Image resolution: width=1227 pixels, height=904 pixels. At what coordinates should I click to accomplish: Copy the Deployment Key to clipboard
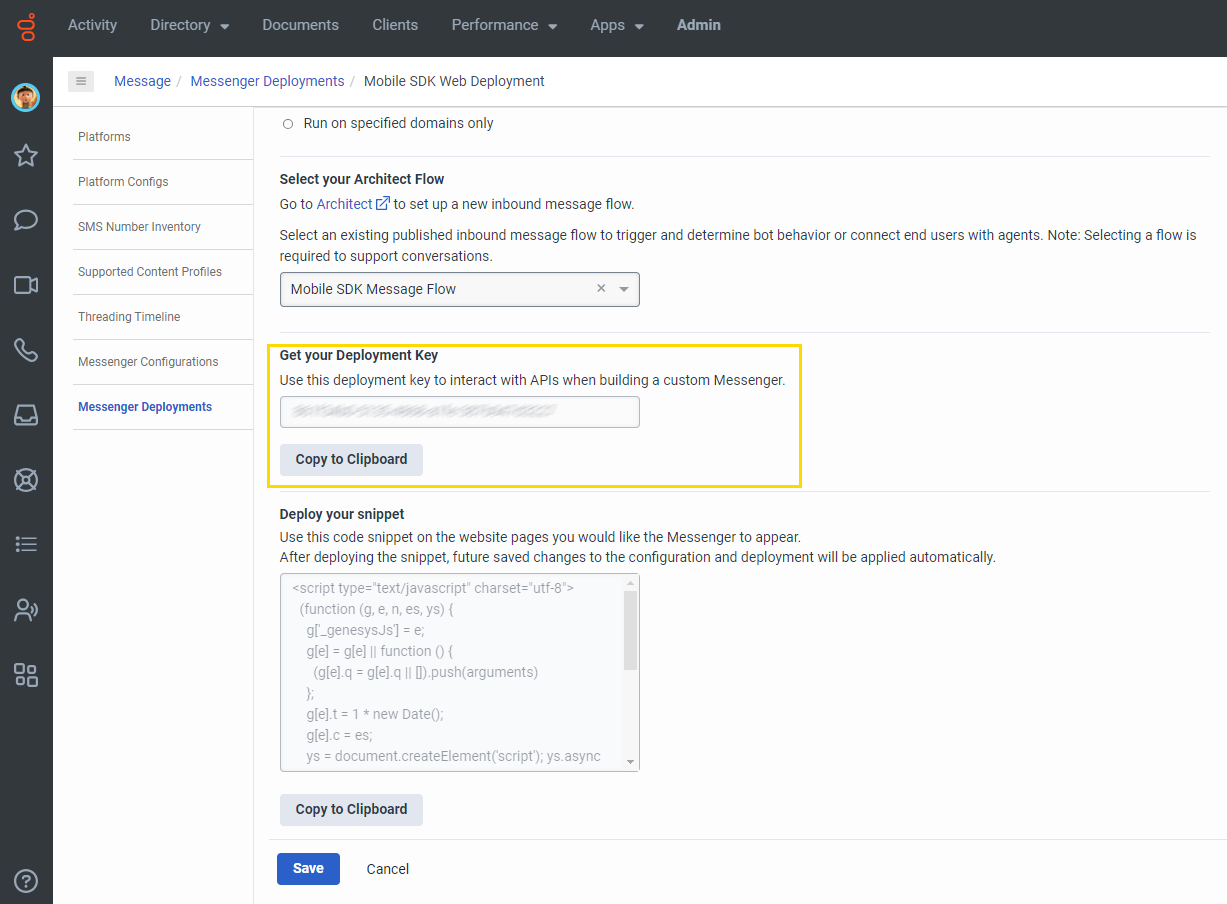click(x=351, y=459)
